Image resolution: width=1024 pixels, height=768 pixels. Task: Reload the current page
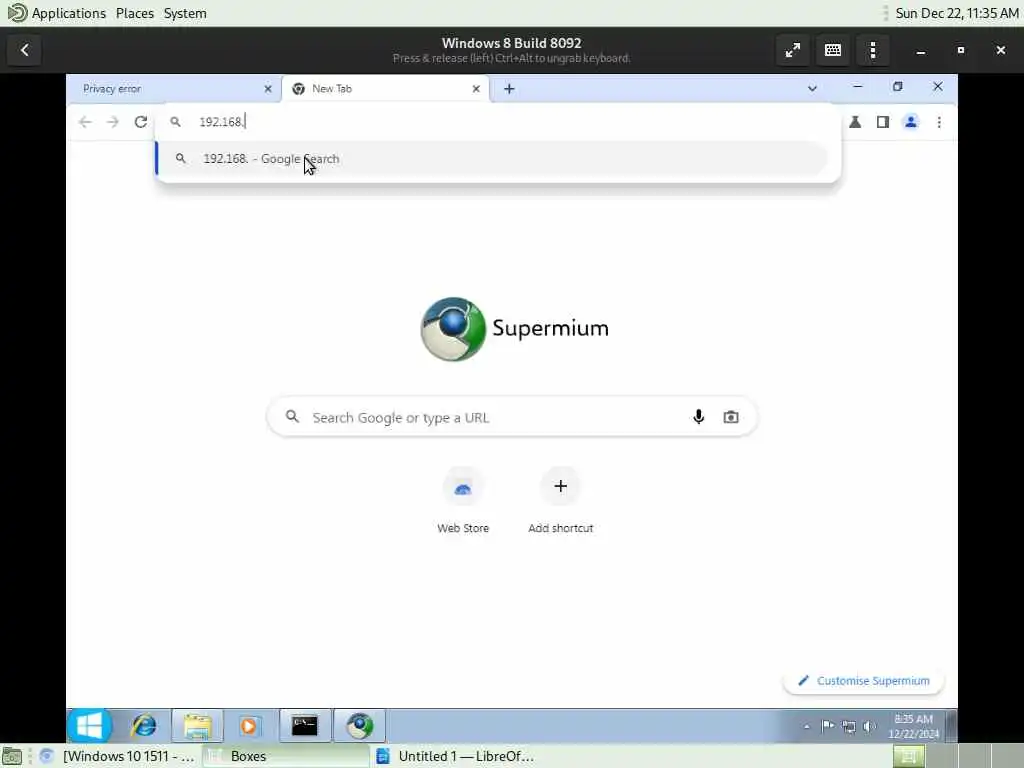140,122
